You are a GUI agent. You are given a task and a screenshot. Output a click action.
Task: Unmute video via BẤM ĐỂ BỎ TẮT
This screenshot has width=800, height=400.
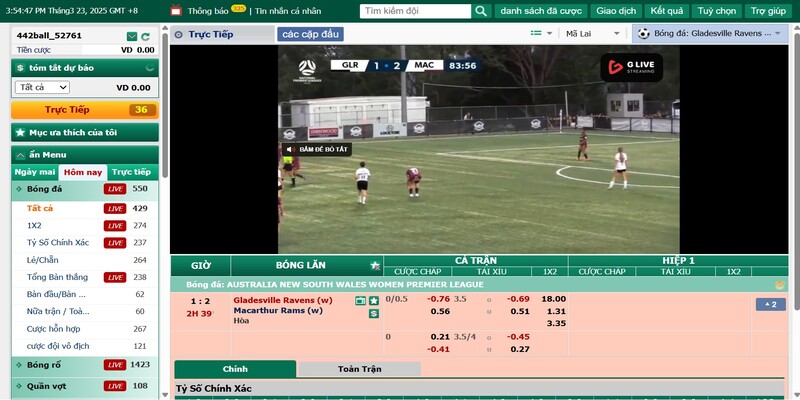[317, 149]
